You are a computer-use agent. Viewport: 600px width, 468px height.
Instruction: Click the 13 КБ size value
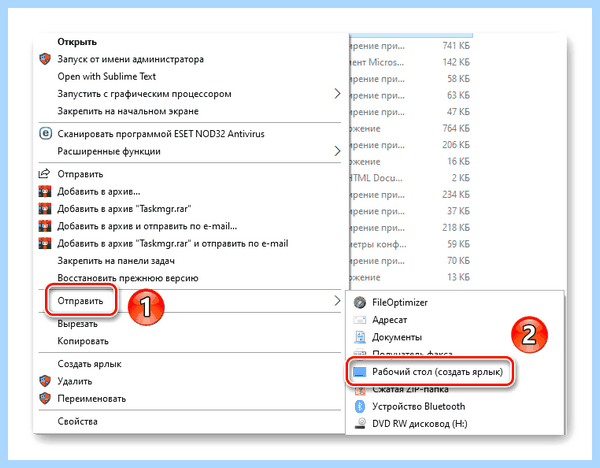click(x=458, y=277)
